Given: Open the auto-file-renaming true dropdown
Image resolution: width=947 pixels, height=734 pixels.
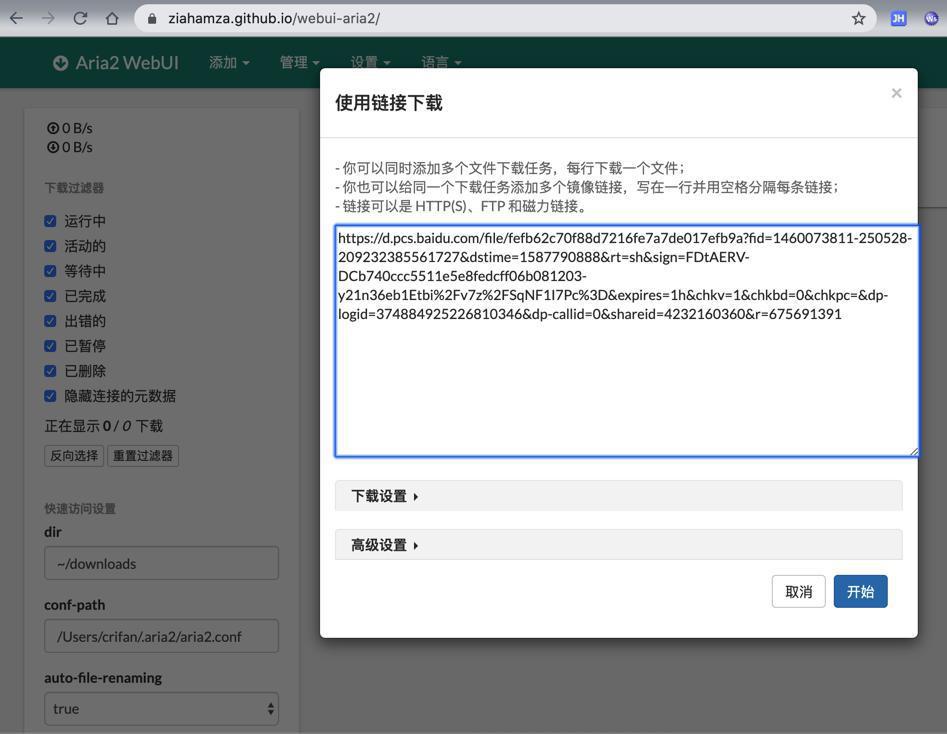Looking at the screenshot, I should [161, 709].
